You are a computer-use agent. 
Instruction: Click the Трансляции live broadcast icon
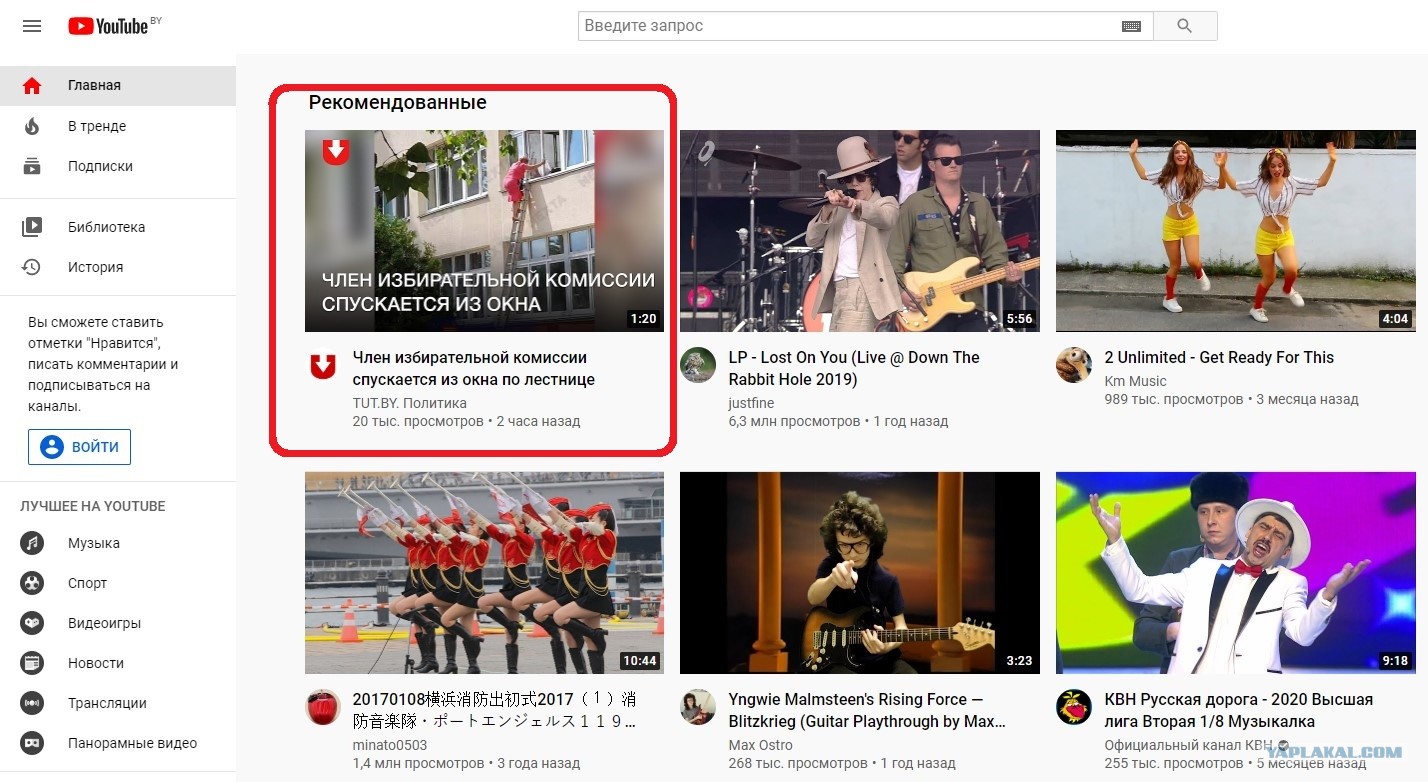tap(32, 703)
